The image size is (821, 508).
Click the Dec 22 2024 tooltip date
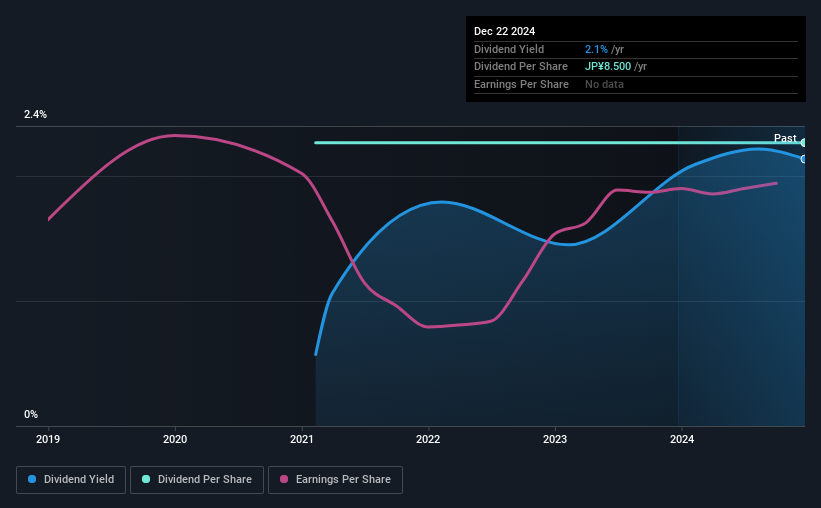point(504,31)
